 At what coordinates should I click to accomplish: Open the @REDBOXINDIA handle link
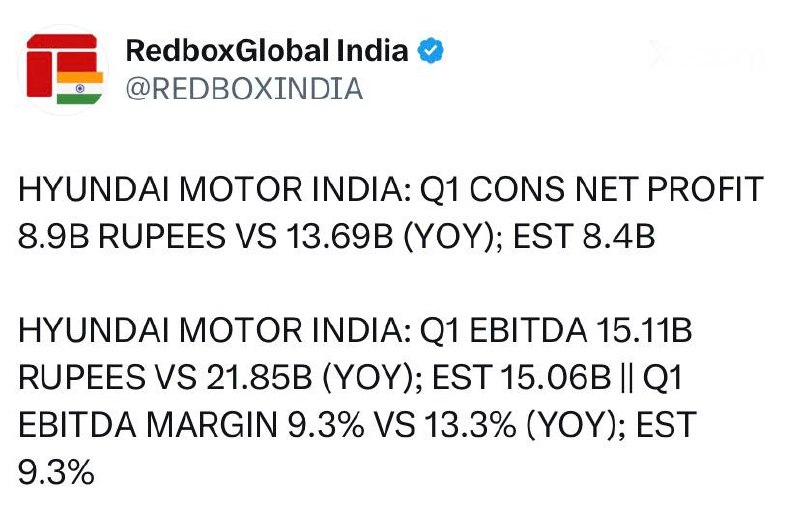[244, 89]
